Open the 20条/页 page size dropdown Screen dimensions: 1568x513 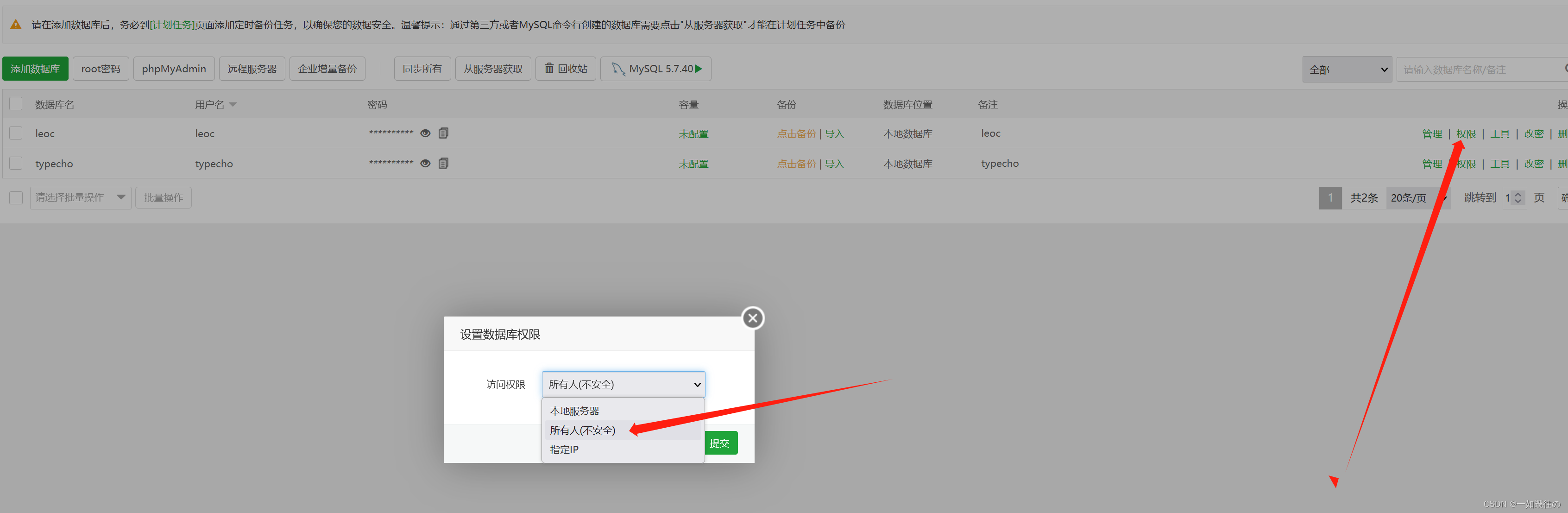click(1418, 198)
